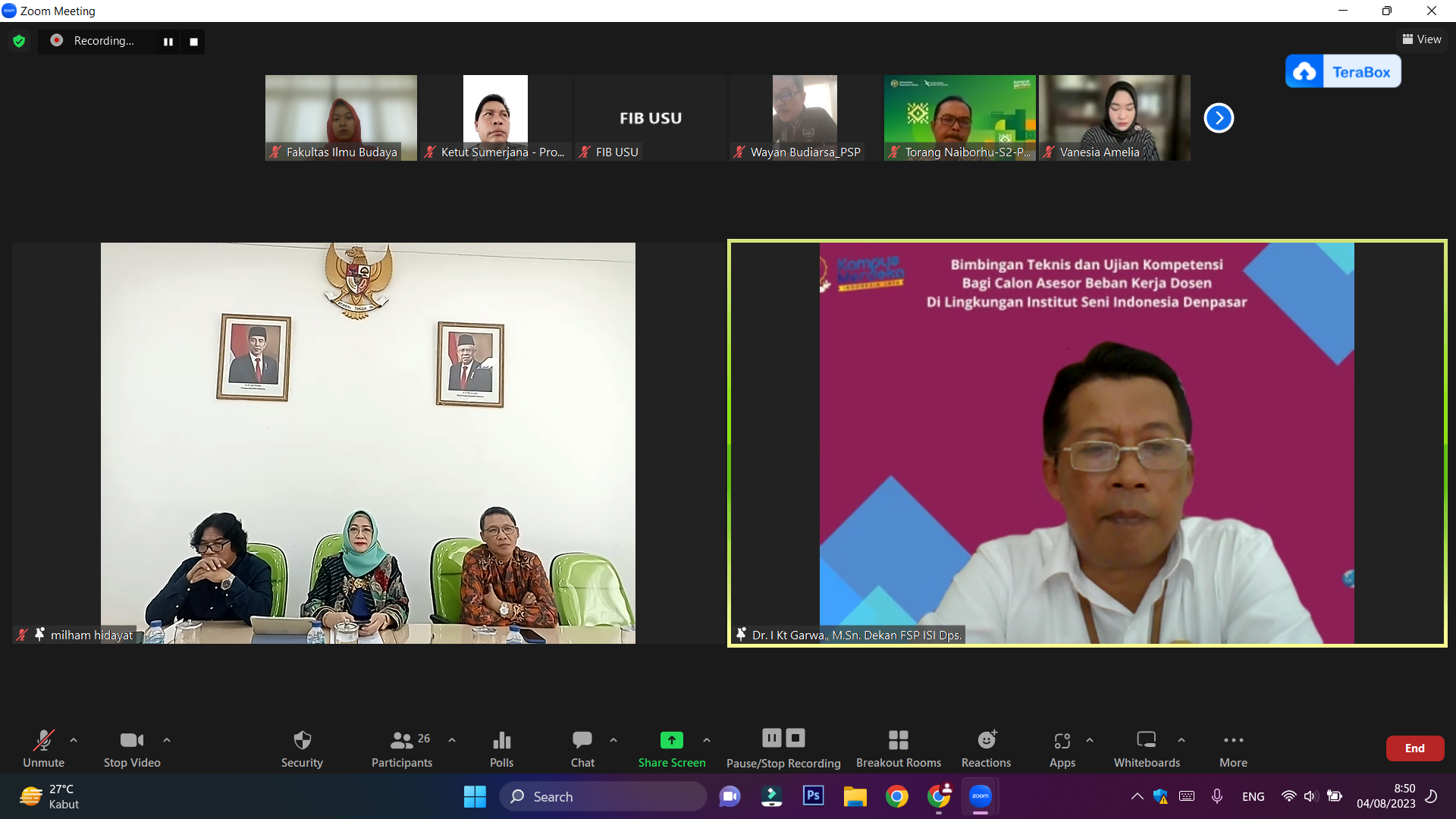Viewport: 1456px width, 819px height.
Task: Stop recording from the bottom toolbar
Action: [795, 738]
